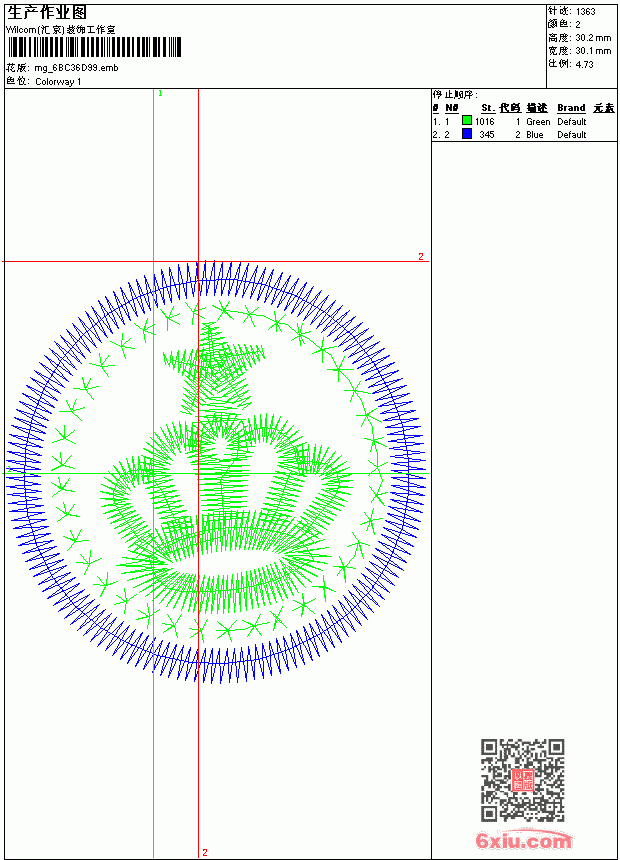This screenshot has width=620, height=860.
Task: Click the green star in embroidery design
Action: 214,369
